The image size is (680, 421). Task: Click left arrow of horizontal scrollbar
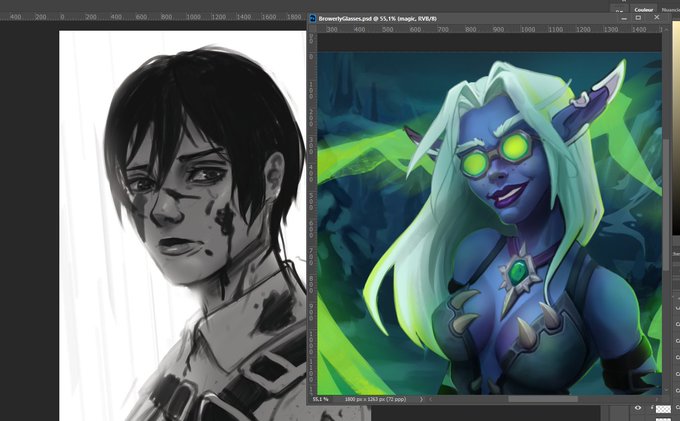click(431, 399)
